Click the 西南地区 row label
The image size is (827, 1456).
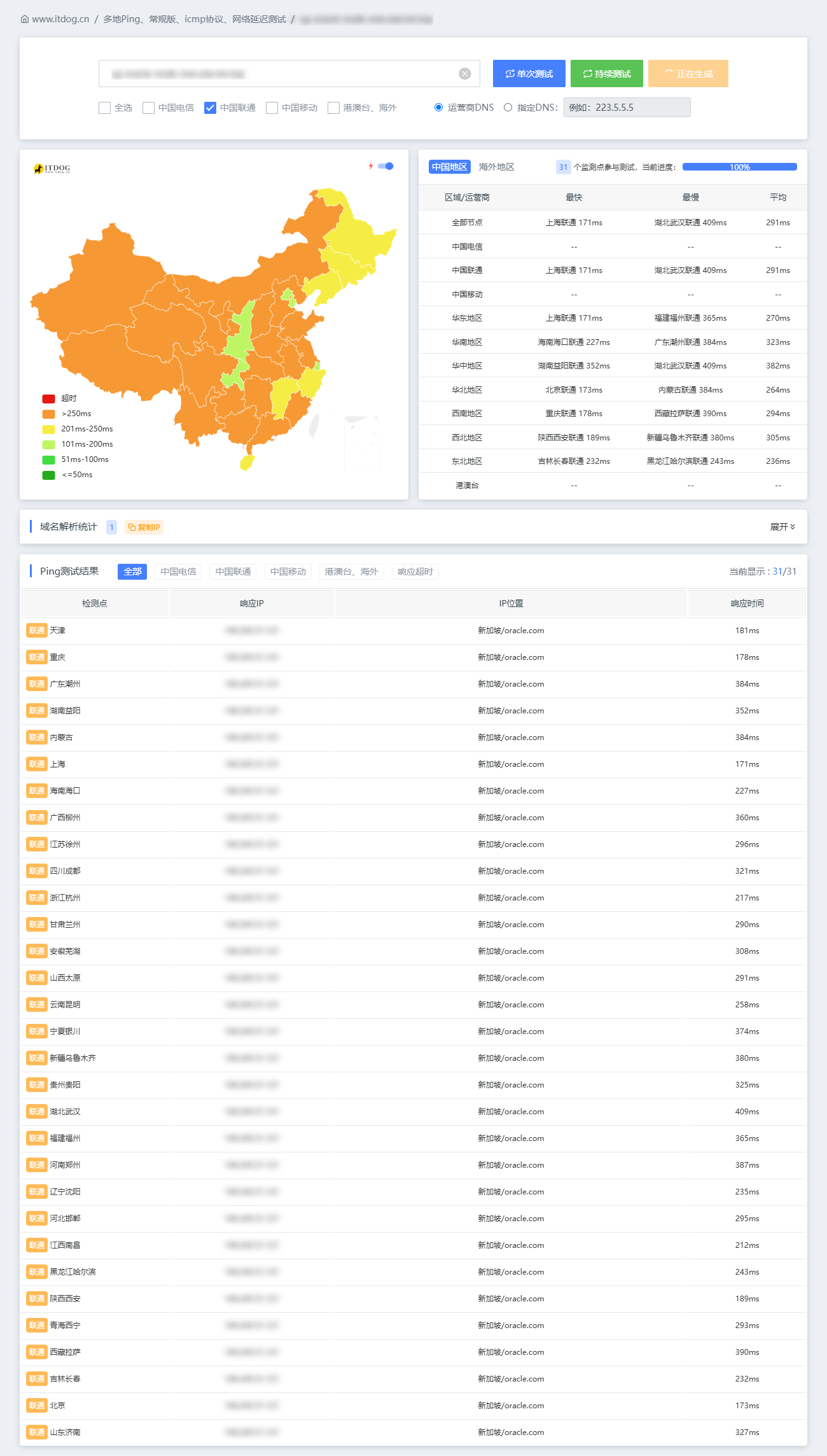coord(467,414)
